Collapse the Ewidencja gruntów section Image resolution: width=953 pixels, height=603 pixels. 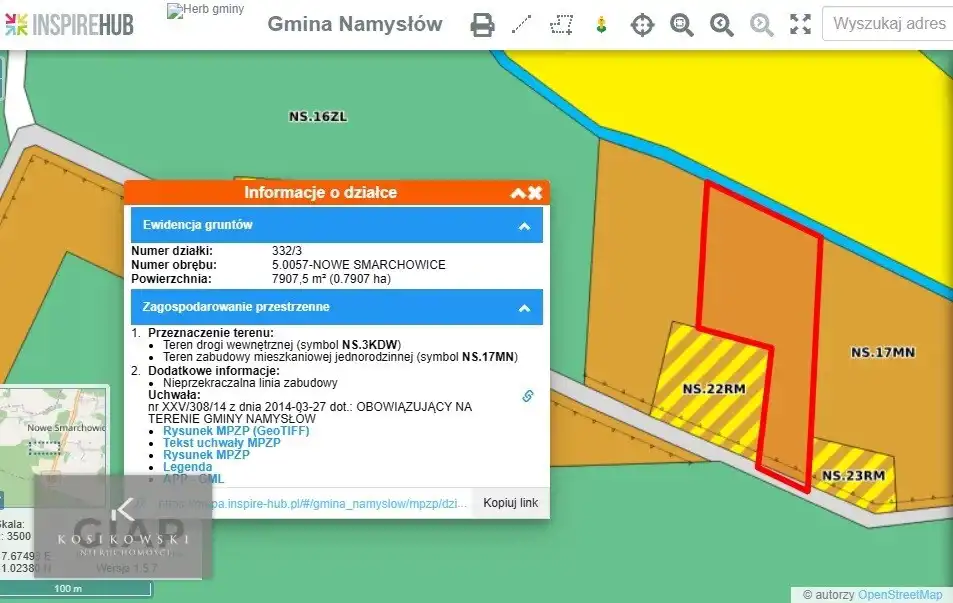coord(523,226)
